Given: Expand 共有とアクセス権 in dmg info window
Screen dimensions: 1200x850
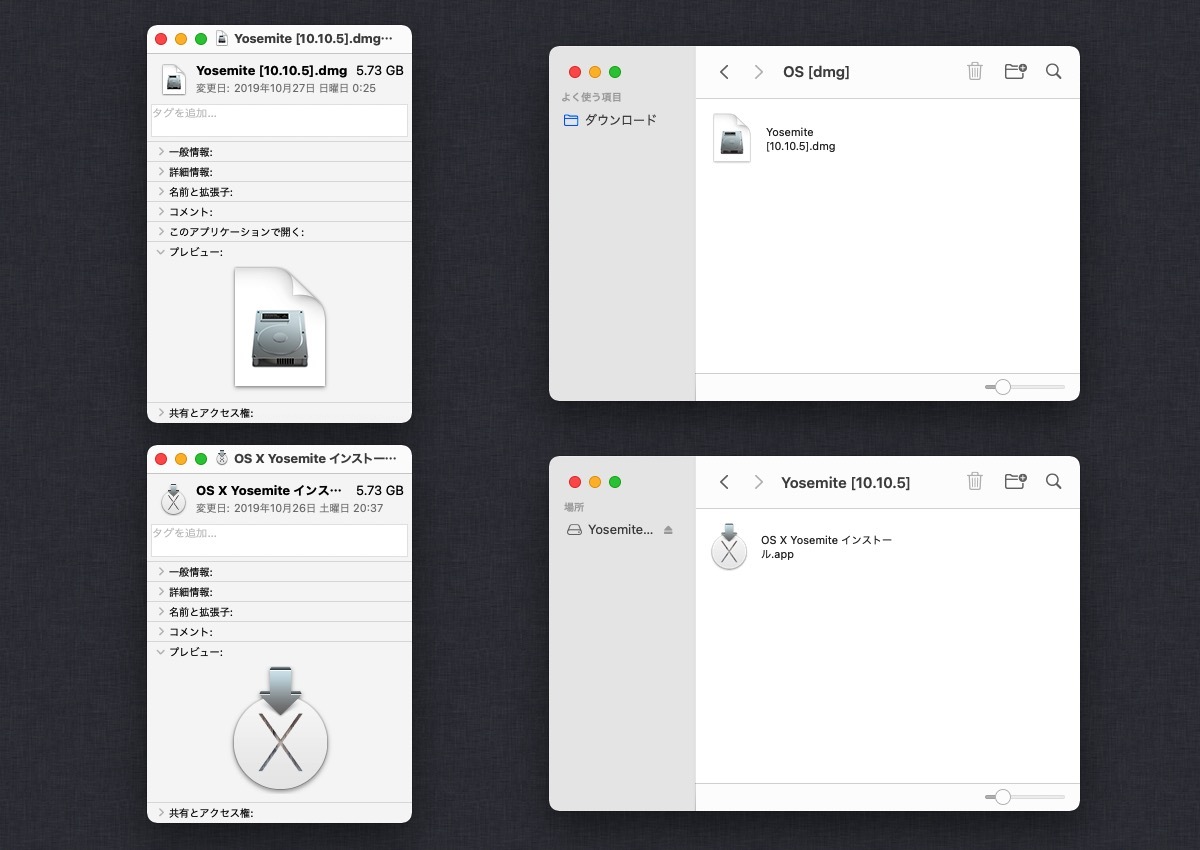Looking at the screenshot, I should (161, 413).
